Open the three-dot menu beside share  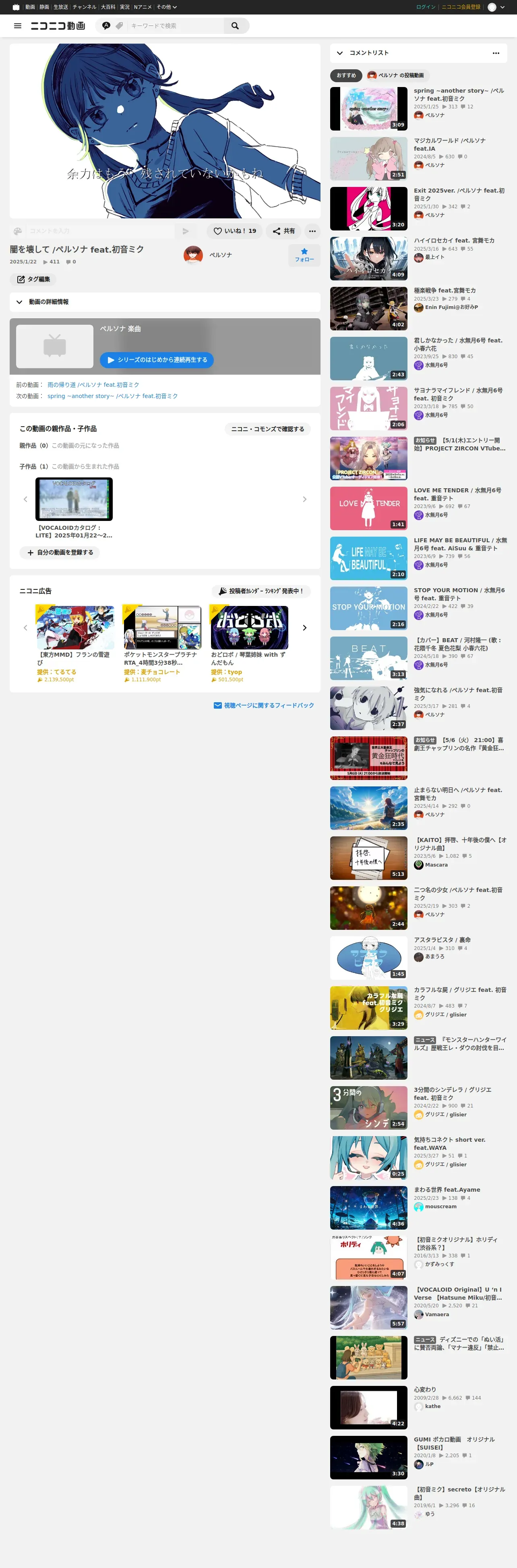coord(312,231)
